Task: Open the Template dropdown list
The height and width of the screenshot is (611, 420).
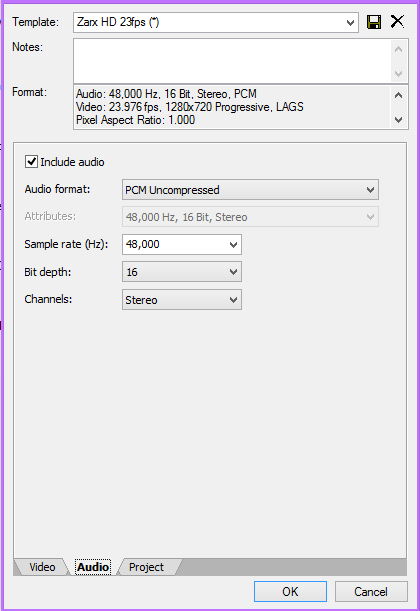Action: click(350, 23)
